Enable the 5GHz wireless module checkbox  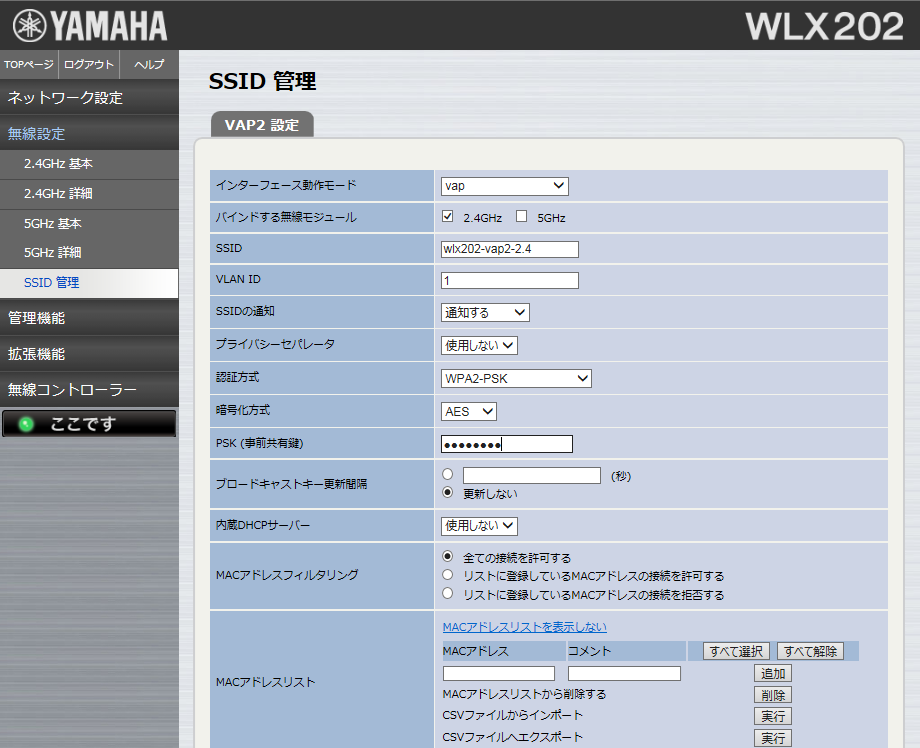coord(523,217)
